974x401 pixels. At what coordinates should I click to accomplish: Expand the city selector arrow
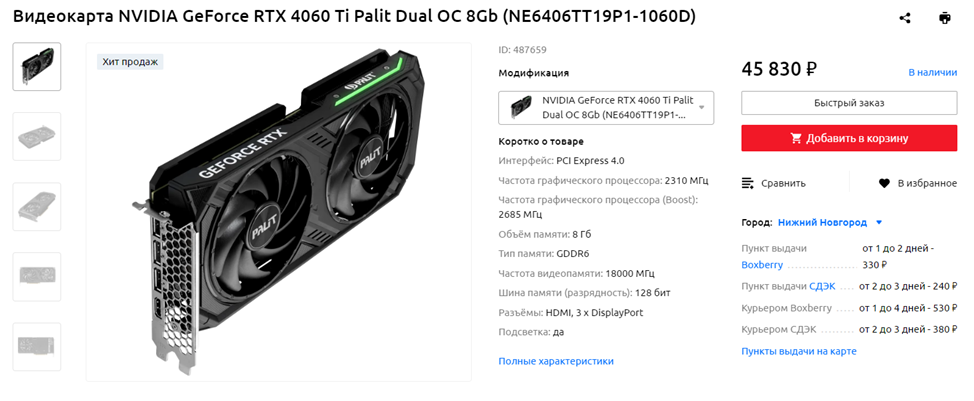click(879, 222)
